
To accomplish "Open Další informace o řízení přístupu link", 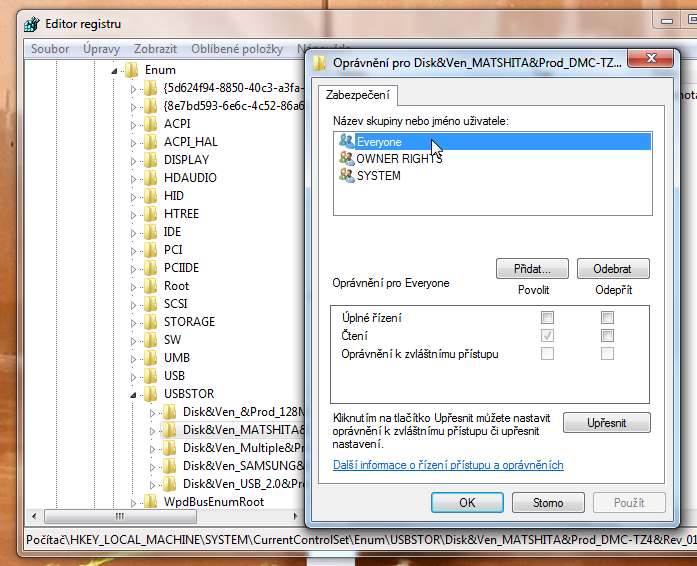I will tap(448, 465).
